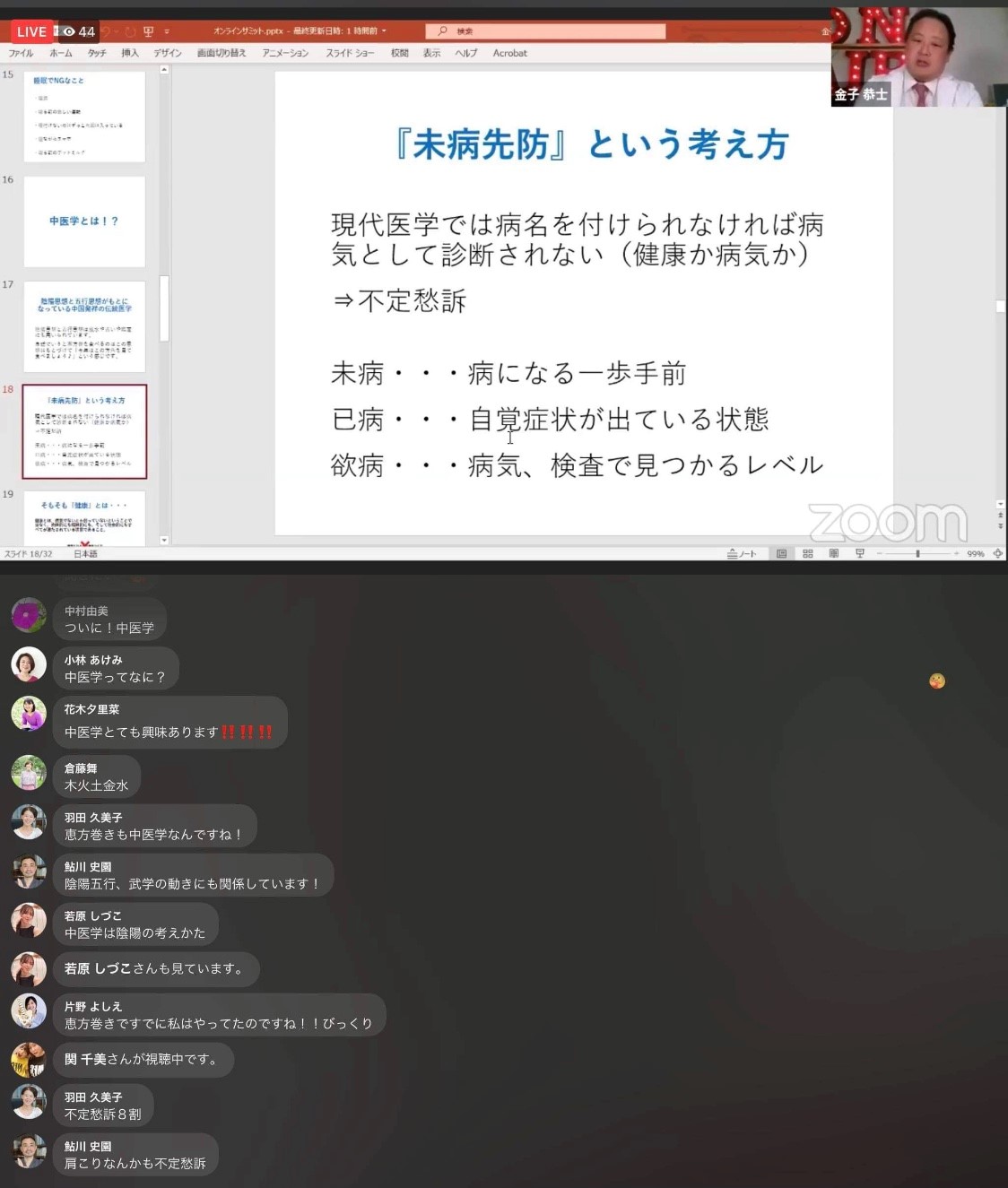This screenshot has height=1188, width=1008.
Task: Click the next slide double-arrow icon
Action: pos(1001,526)
